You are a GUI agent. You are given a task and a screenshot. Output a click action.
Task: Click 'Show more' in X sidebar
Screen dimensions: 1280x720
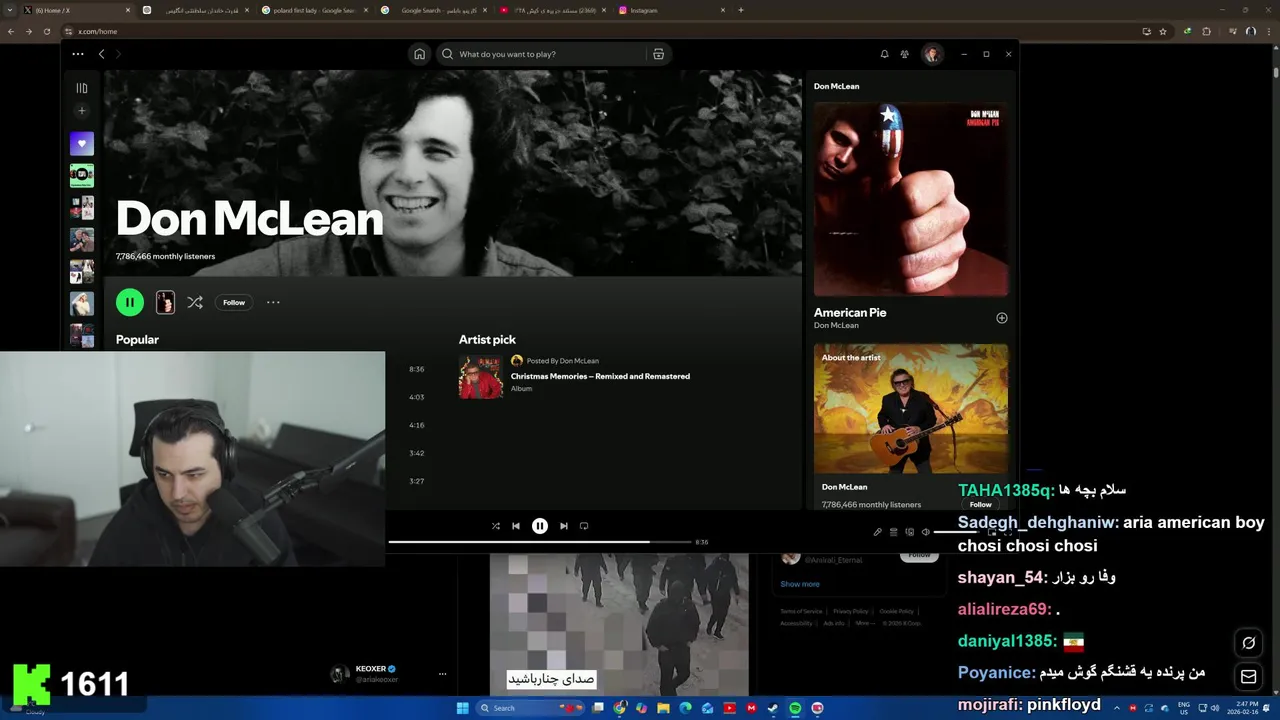800,584
